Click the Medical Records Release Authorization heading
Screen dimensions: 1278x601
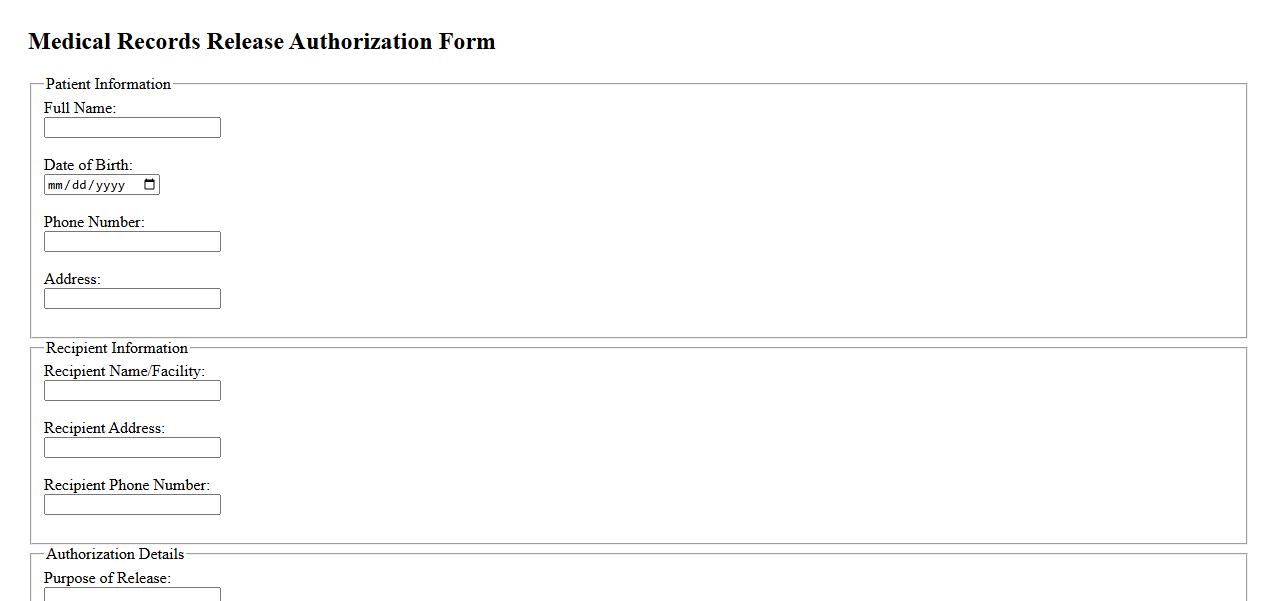[262, 42]
